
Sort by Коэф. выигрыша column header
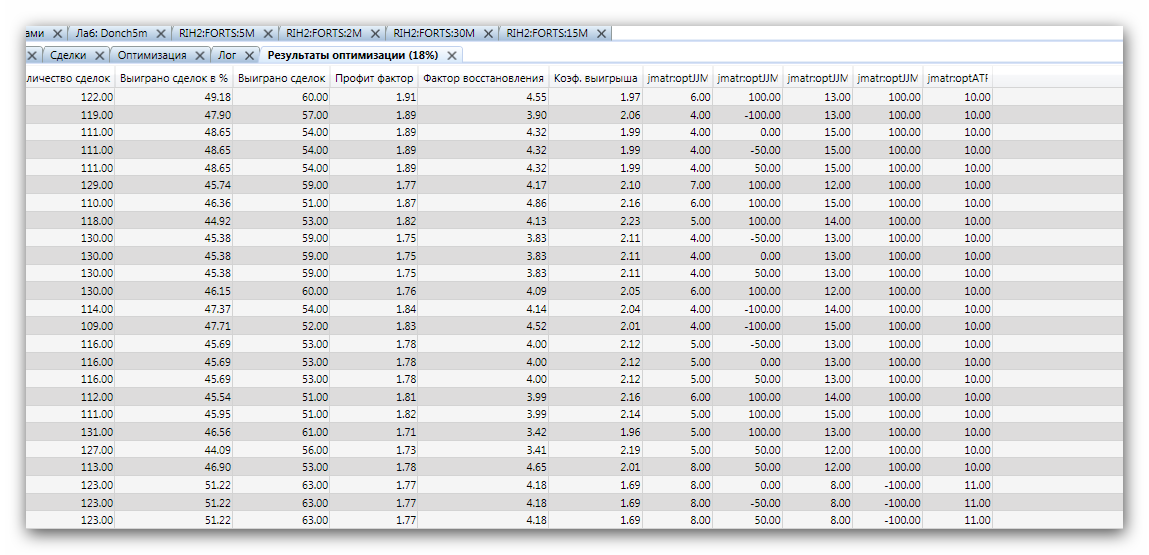point(596,78)
